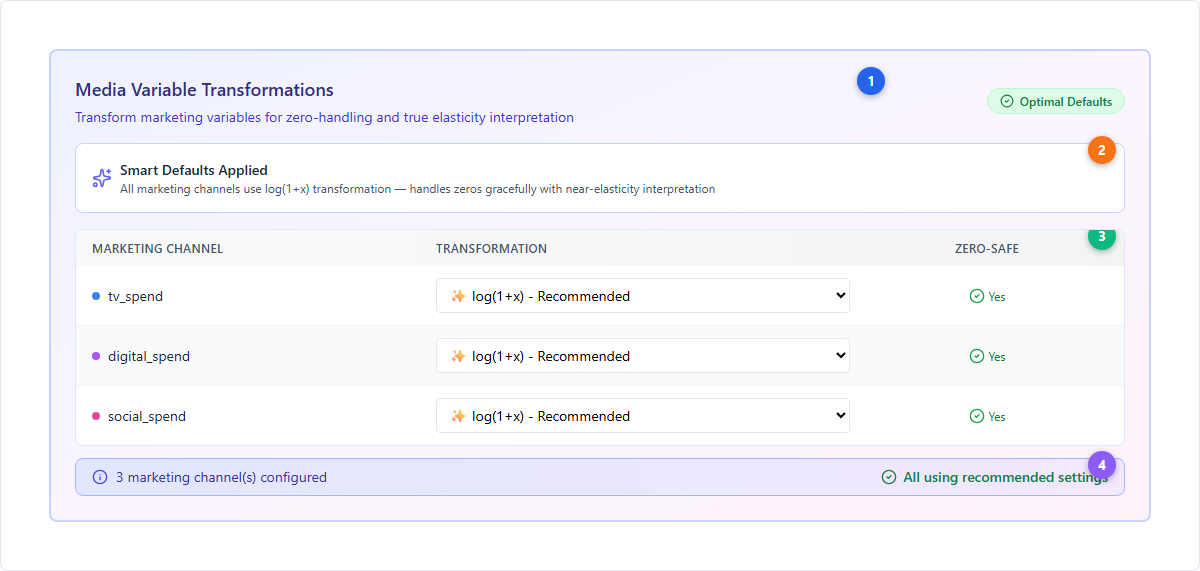Click the zero-safe check icon for tv_spend
The height and width of the screenshot is (571, 1200).
point(977,296)
